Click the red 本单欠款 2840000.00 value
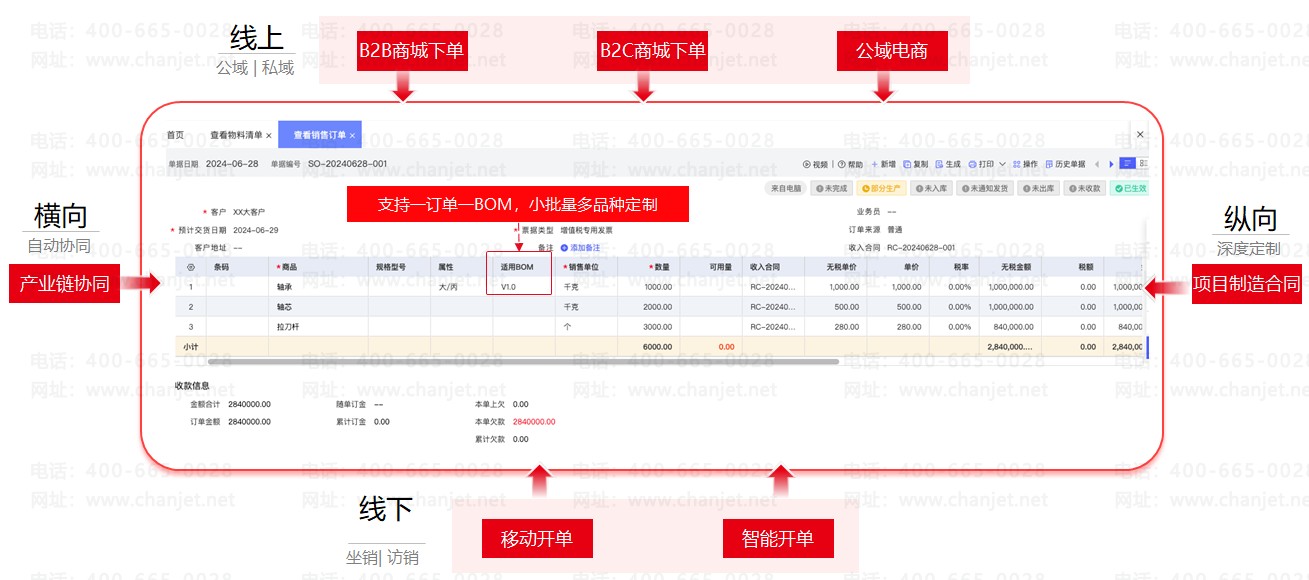 534,422
